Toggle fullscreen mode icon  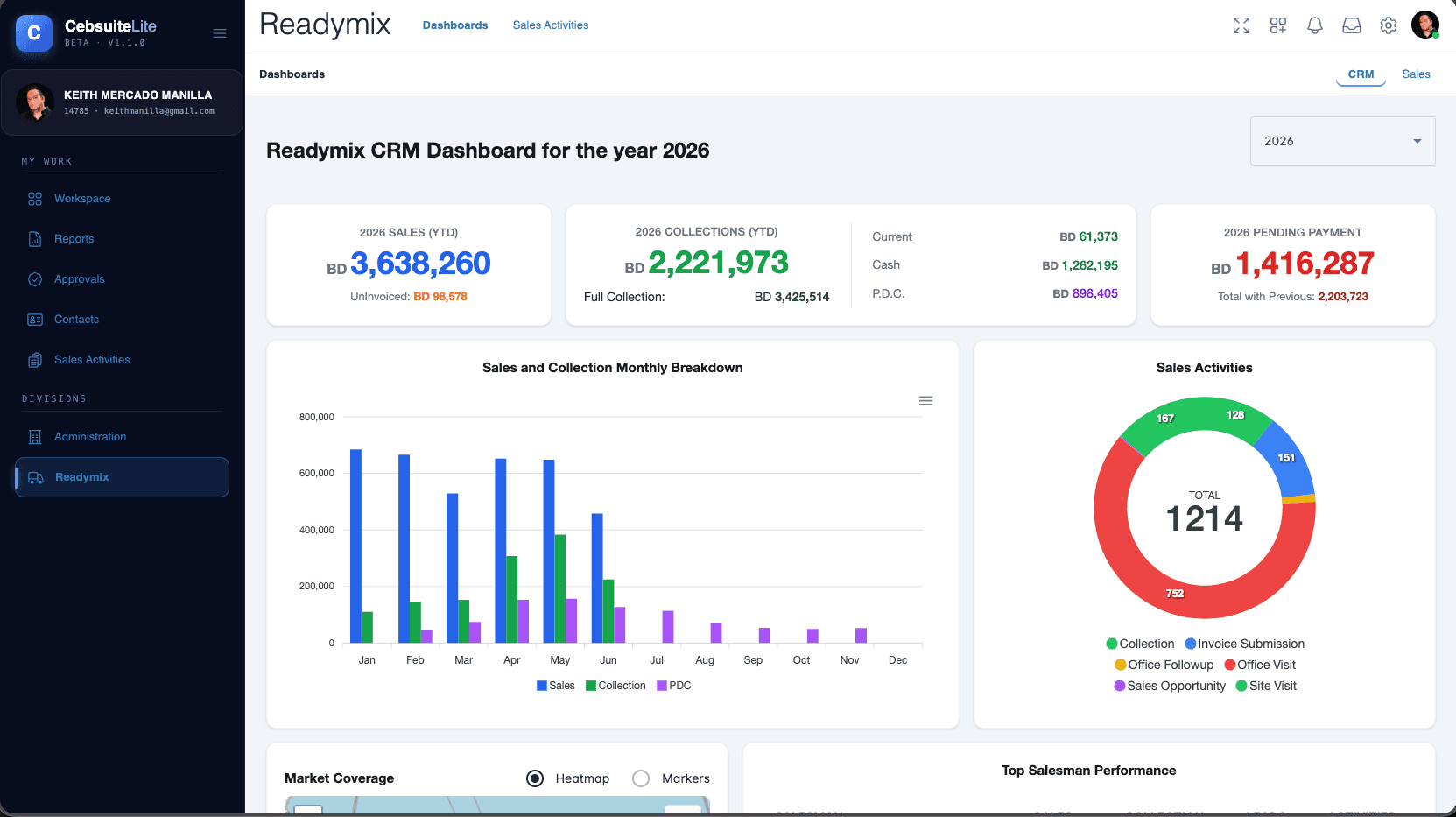1241,25
